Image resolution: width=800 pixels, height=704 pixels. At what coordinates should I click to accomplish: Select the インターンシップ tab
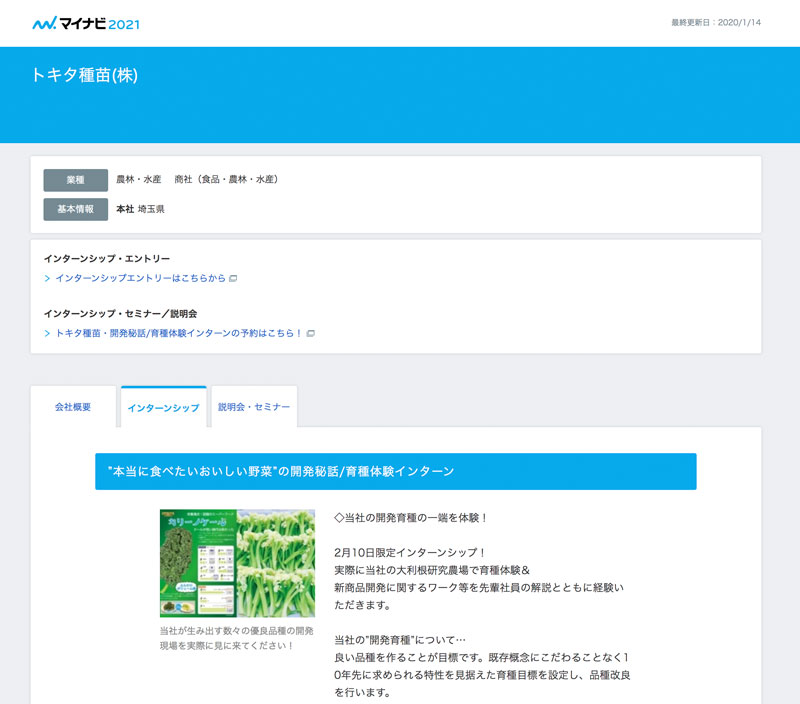[164, 407]
